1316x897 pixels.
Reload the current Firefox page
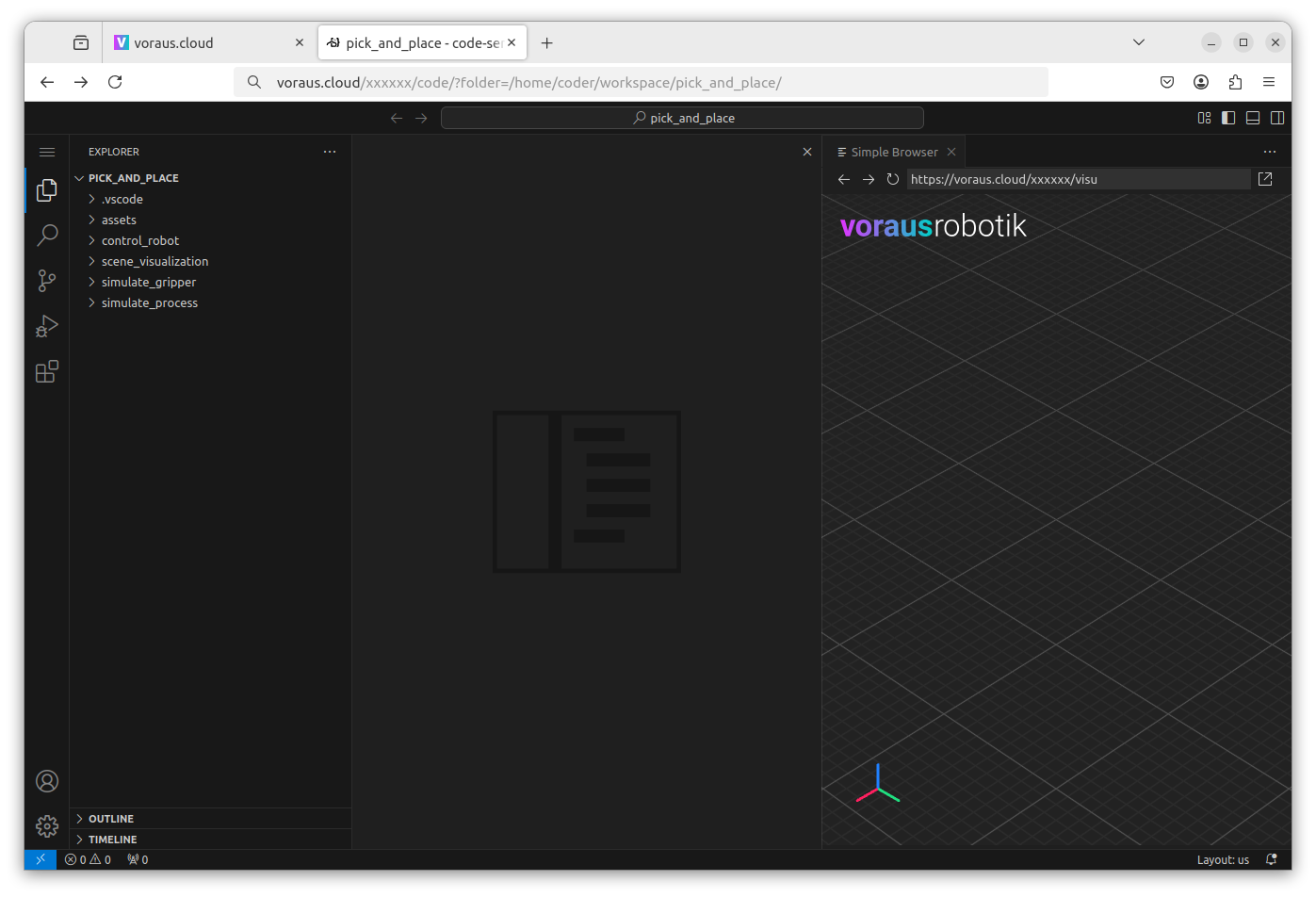click(x=115, y=82)
